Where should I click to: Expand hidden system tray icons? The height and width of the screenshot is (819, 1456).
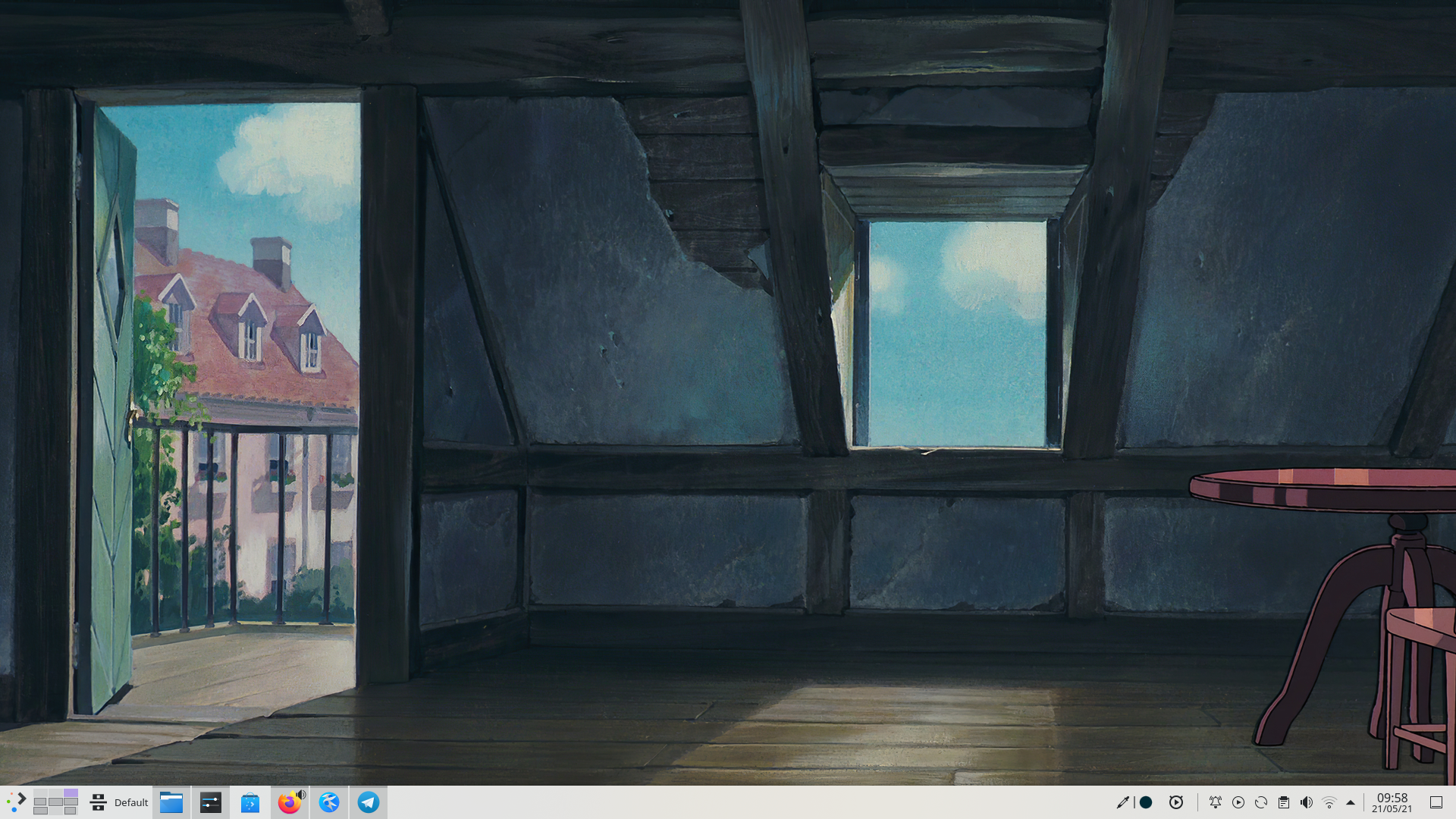click(1351, 802)
